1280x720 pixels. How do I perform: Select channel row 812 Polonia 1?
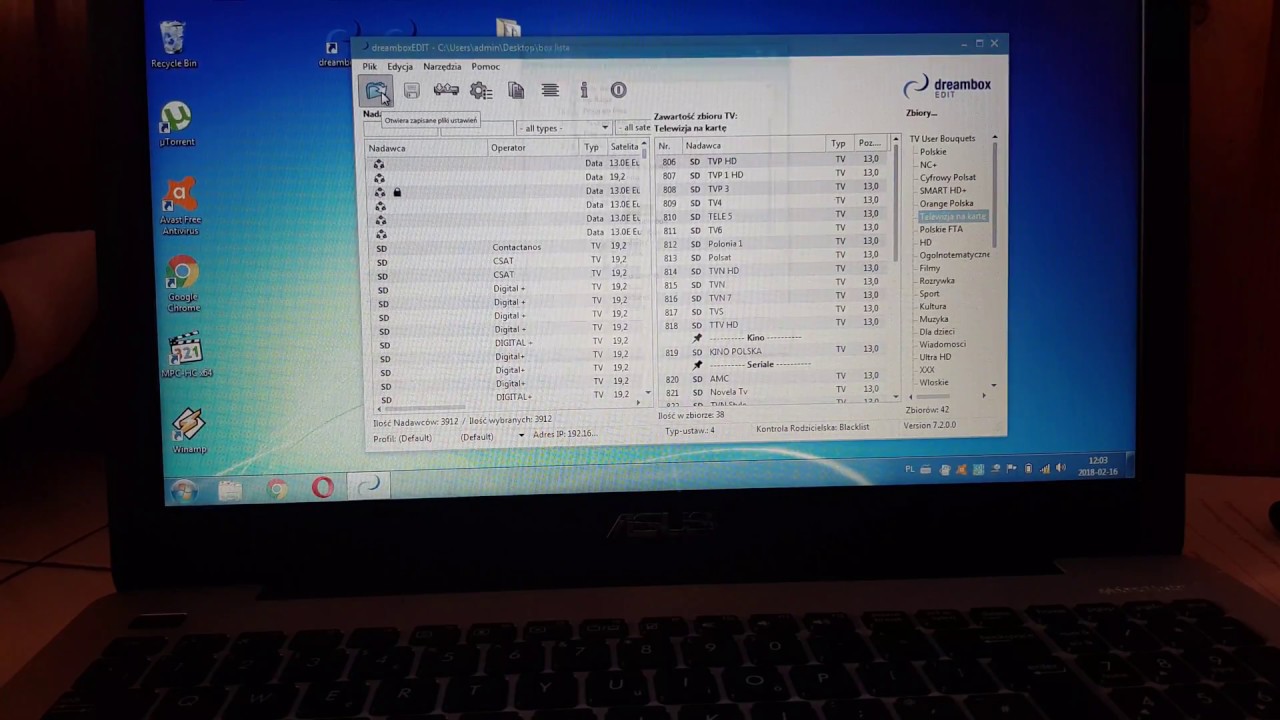[x=773, y=244]
